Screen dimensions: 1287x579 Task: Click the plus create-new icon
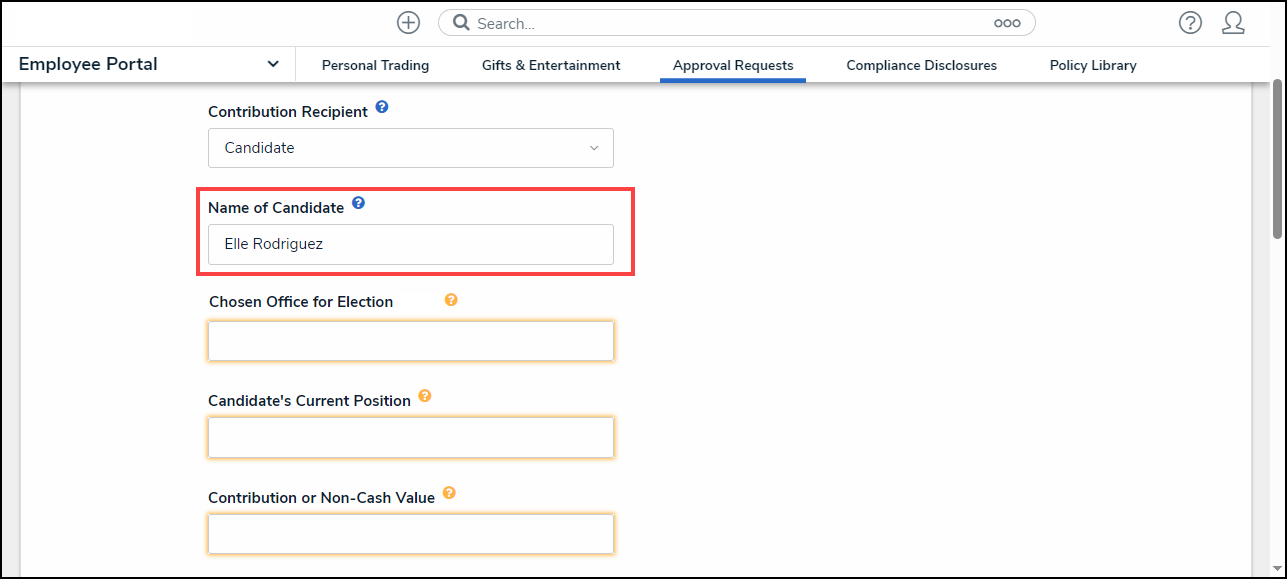tap(408, 23)
